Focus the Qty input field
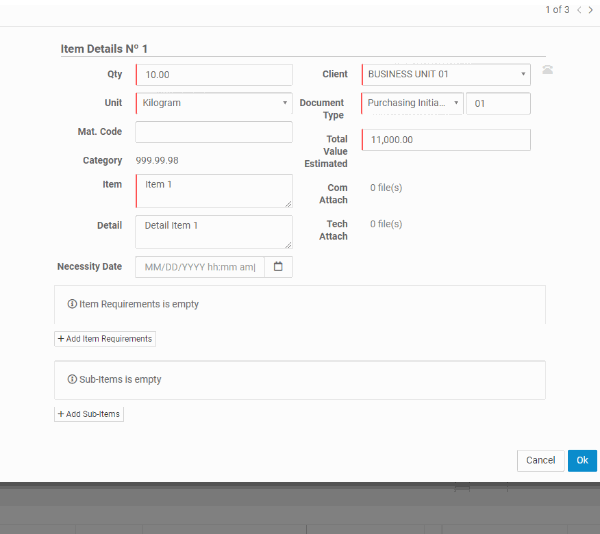600x534 pixels. pos(214,75)
